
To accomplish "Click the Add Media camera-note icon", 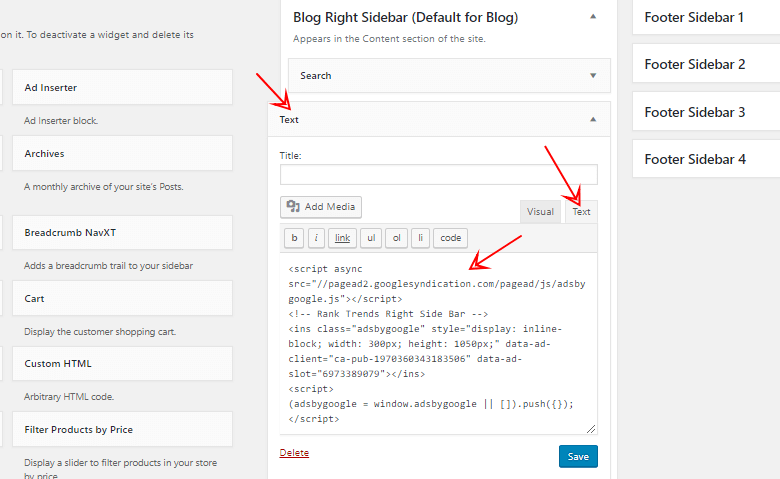I will tap(293, 206).
